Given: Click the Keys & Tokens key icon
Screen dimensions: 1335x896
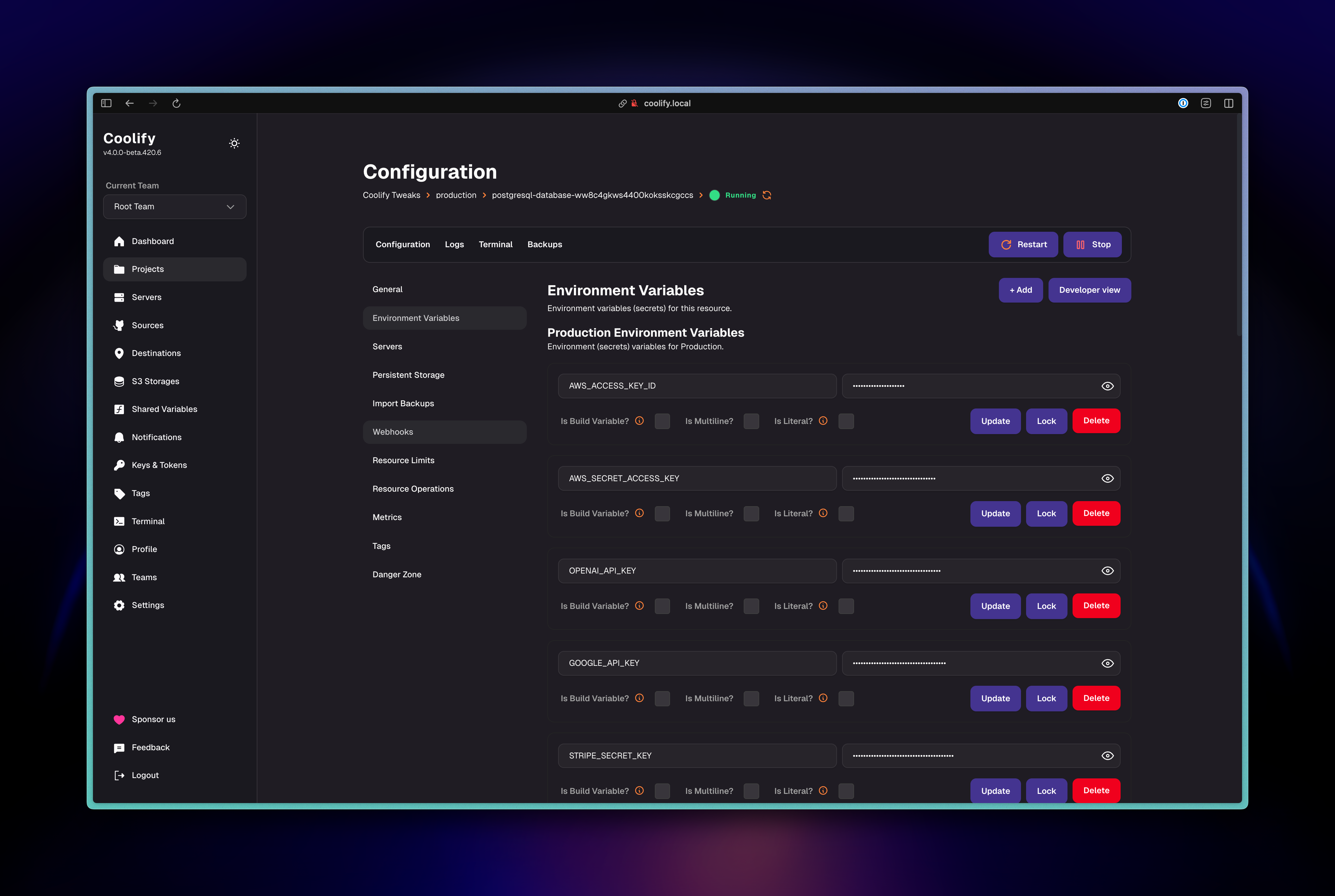Looking at the screenshot, I should pos(119,465).
